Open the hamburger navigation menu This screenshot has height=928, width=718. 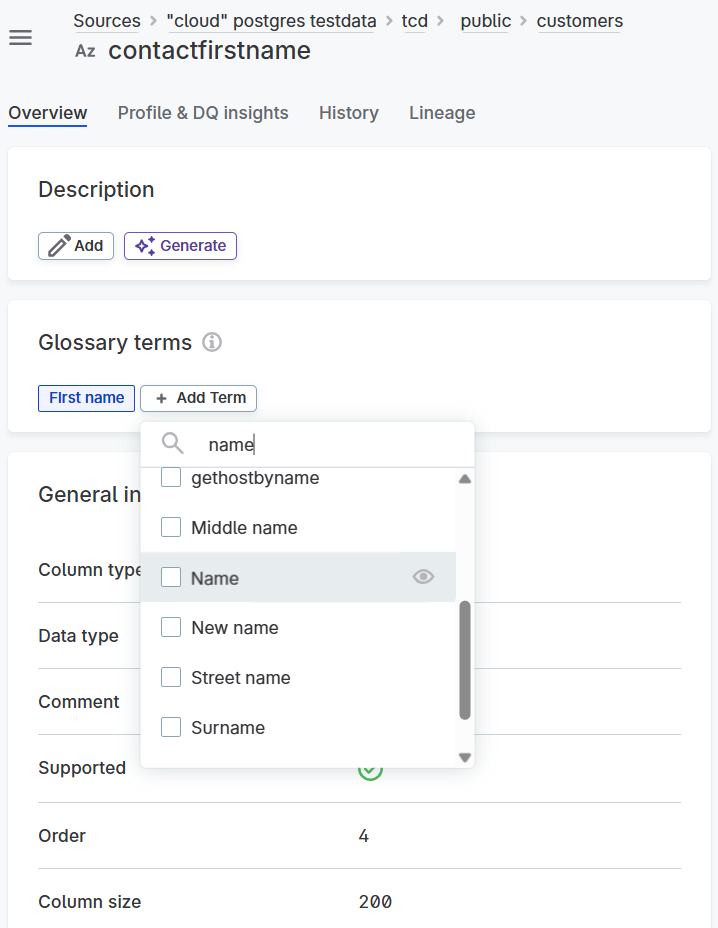tap(20, 36)
